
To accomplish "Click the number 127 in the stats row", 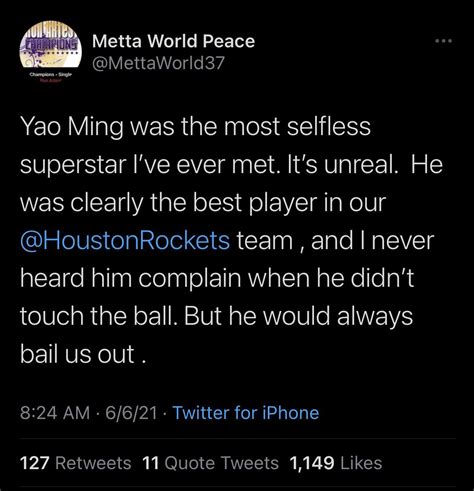I will pos(35,463).
